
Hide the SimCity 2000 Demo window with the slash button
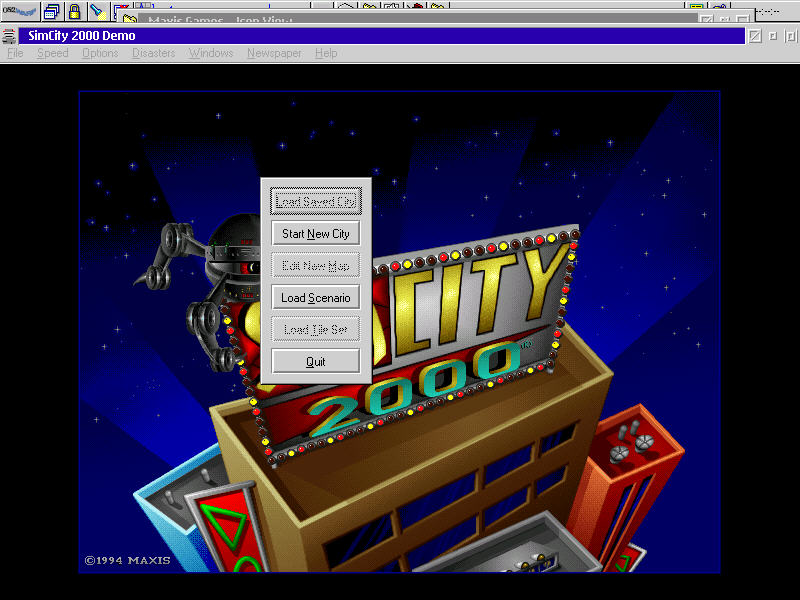755,36
